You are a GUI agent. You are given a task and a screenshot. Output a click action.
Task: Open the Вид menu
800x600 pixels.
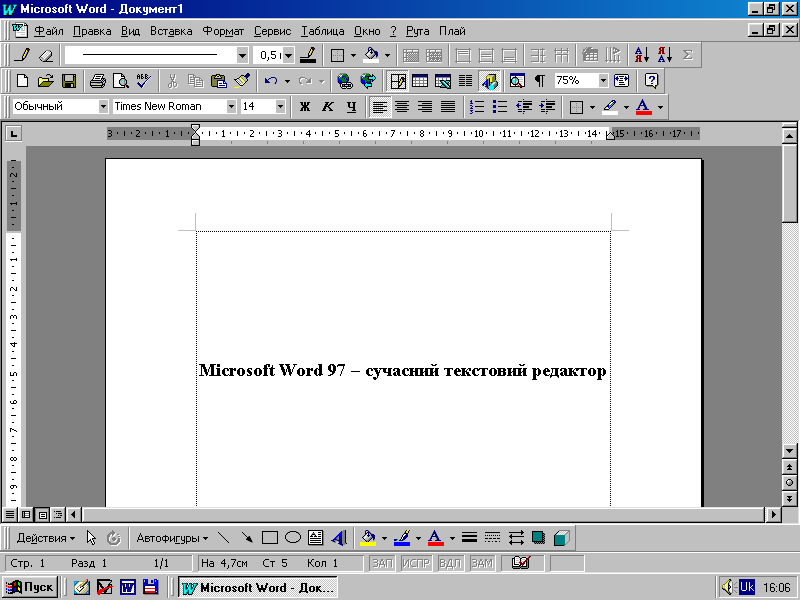click(x=130, y=31)
